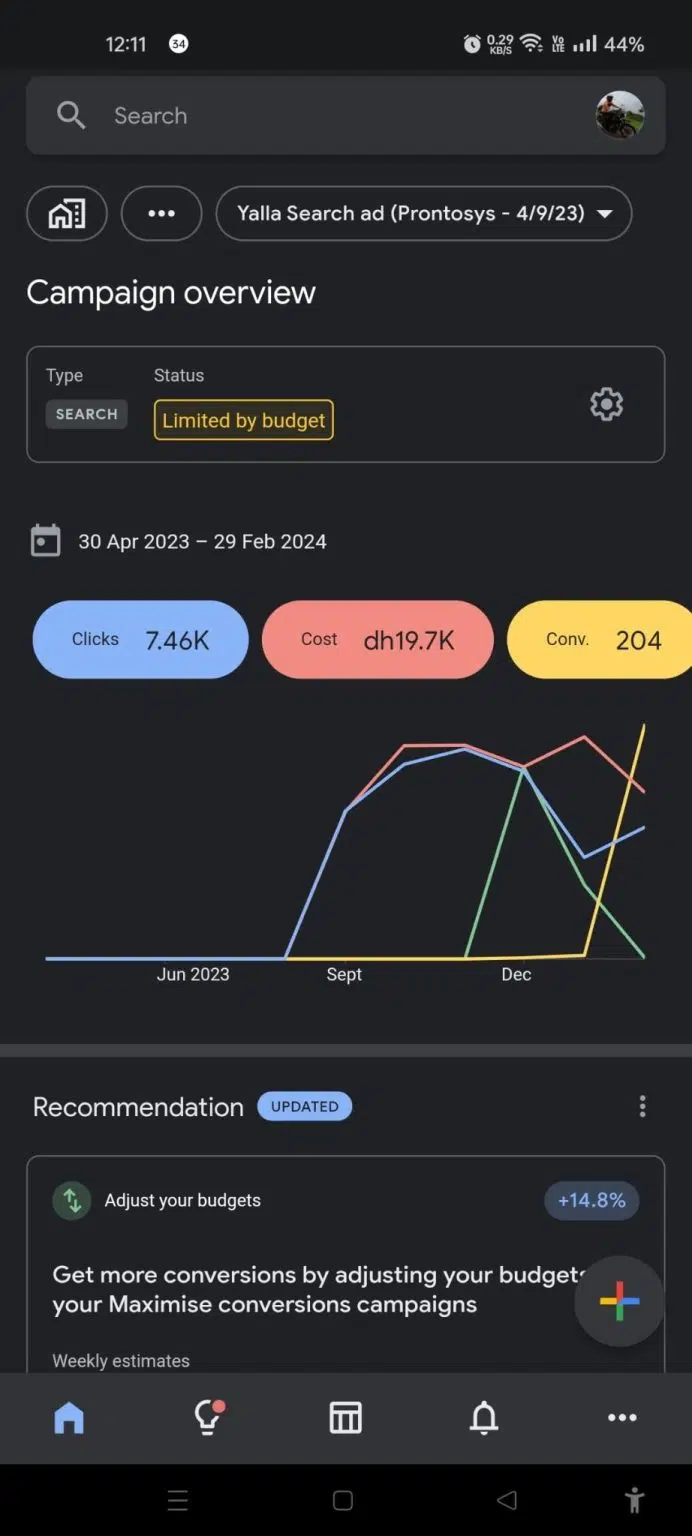The image size is (692, 1536).
Task: Open the calendar date range picker
Action: (x=46, y=541)
